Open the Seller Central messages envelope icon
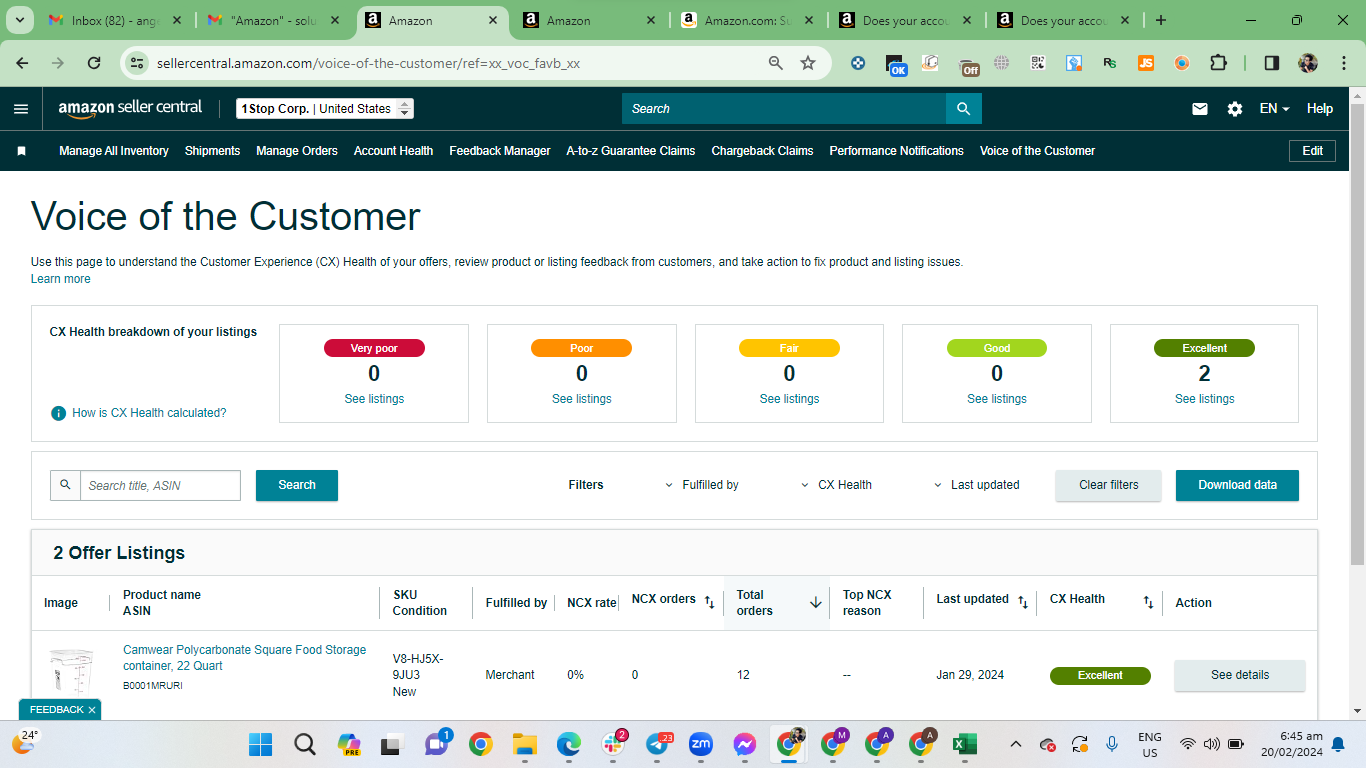 (x=1200, y=109)
